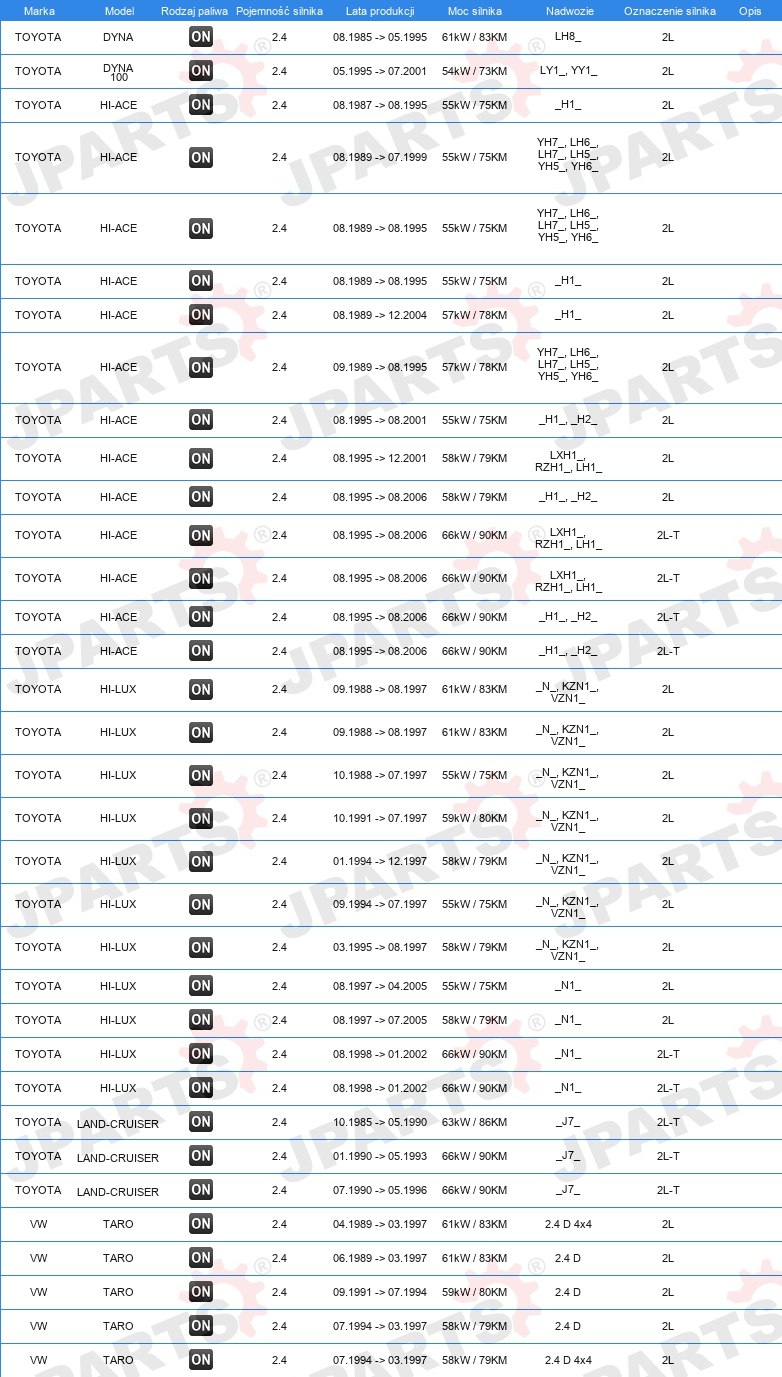This screenshot has height=1377, width=782.
Task: Select ON icon in HI-ACE 09.1989 -> 08.1995 row
Action: click(201, 367)
